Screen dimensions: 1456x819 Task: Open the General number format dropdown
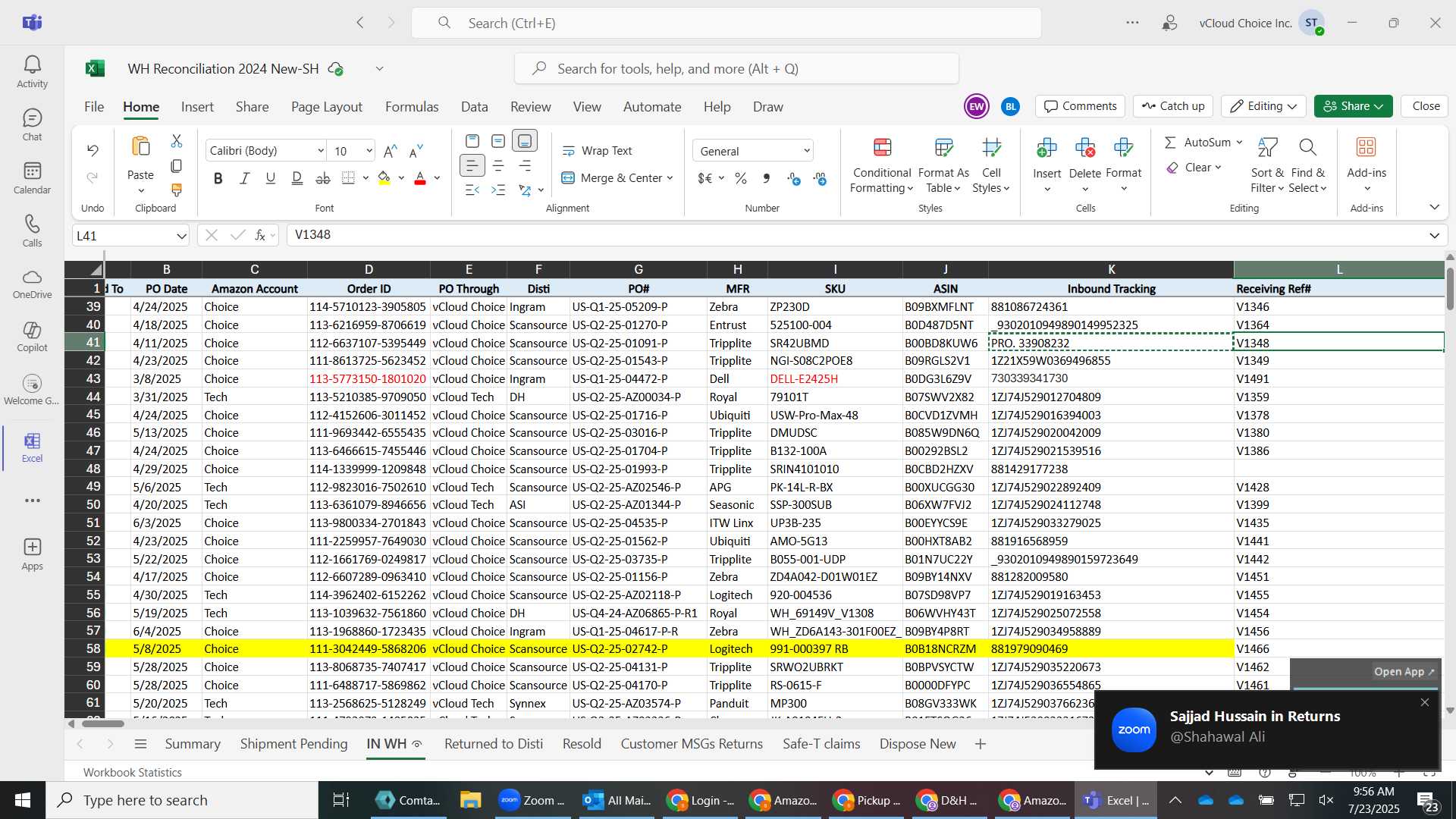tap(807, 151)
